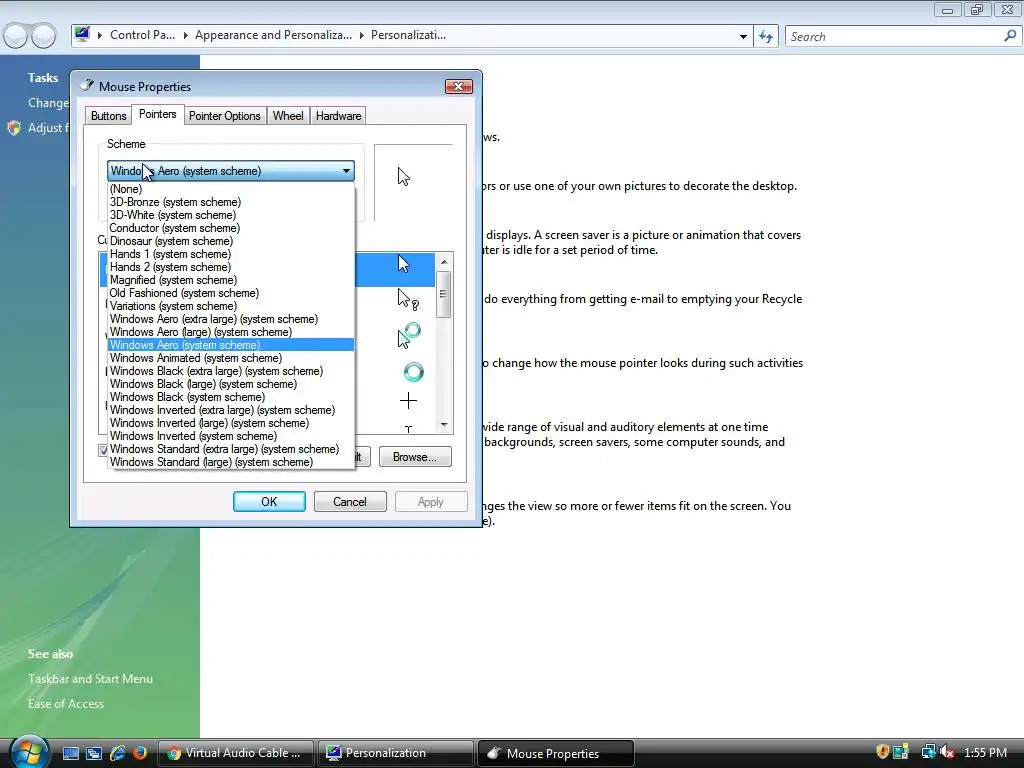This screenshot has height=768, width=1024.
Task: Choose Windows Aero (extra large) scheme
Action: (231, 319)
